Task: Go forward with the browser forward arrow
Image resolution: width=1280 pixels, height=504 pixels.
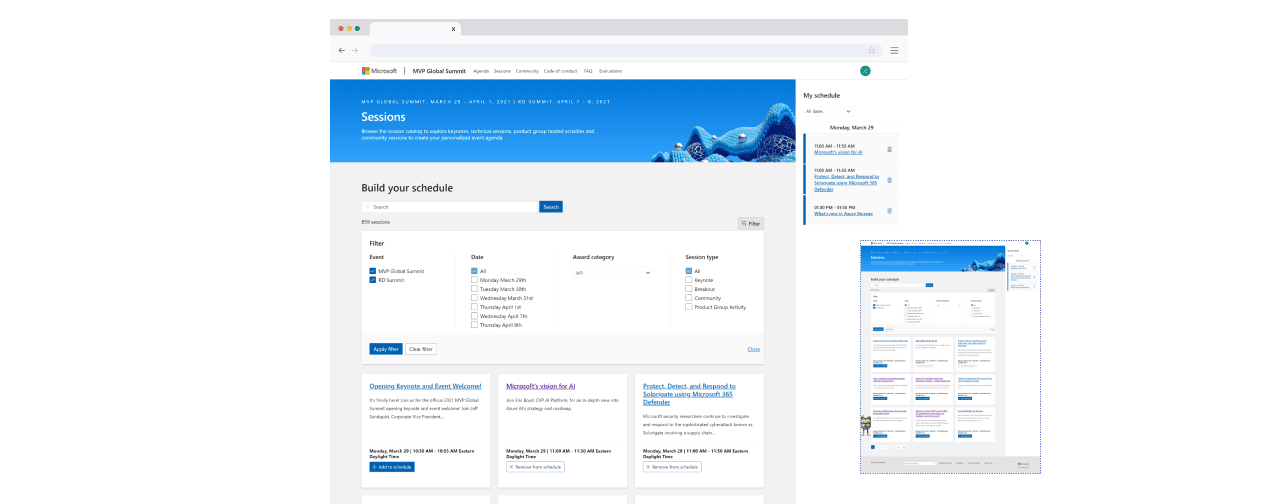Action: 354,50
